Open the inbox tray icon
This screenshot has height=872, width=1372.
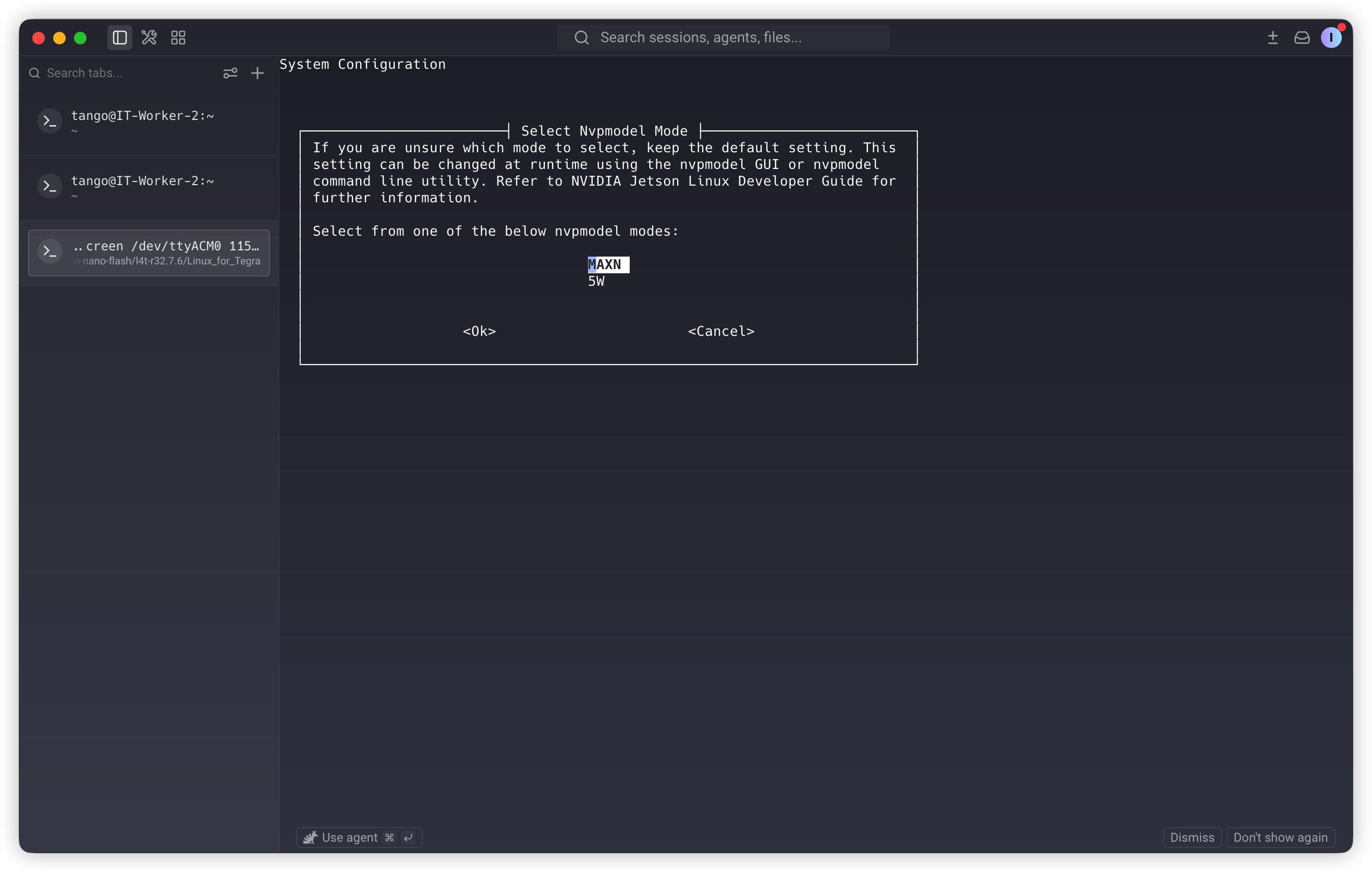(x=1302, y=38)
